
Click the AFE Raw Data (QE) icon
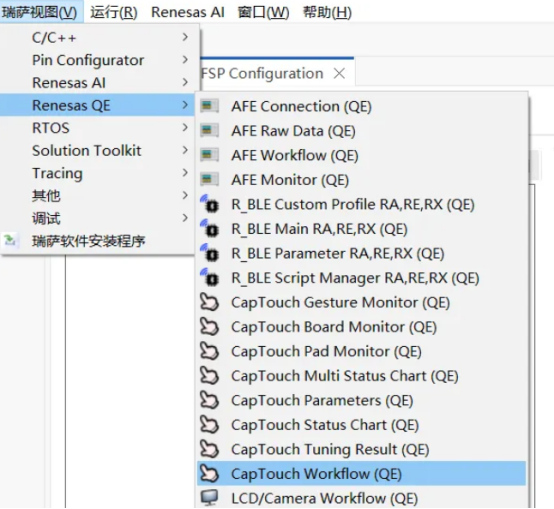pyautogui.click(x=210, y=130)
